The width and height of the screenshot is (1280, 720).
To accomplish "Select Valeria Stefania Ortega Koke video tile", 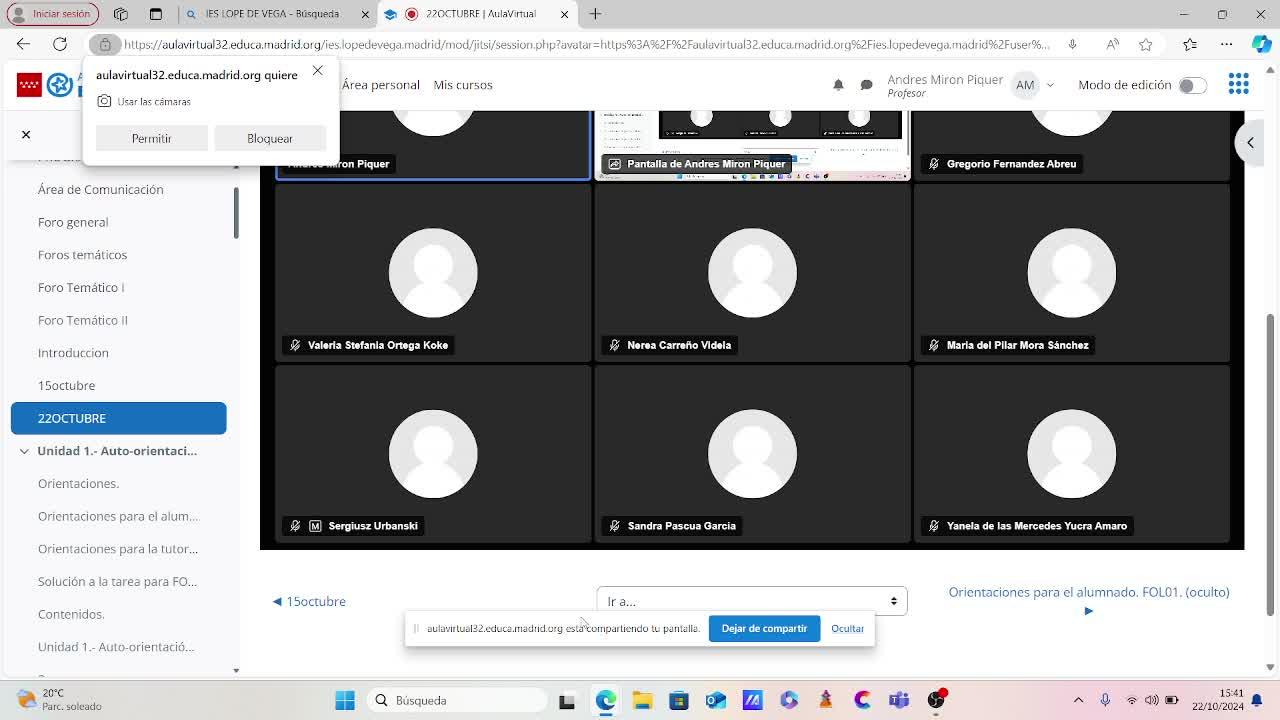I will coord(433,272).
